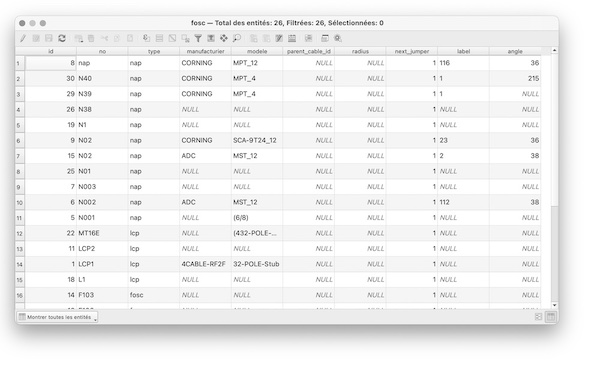Open conditional formatting icon

(x=308, y=38)
